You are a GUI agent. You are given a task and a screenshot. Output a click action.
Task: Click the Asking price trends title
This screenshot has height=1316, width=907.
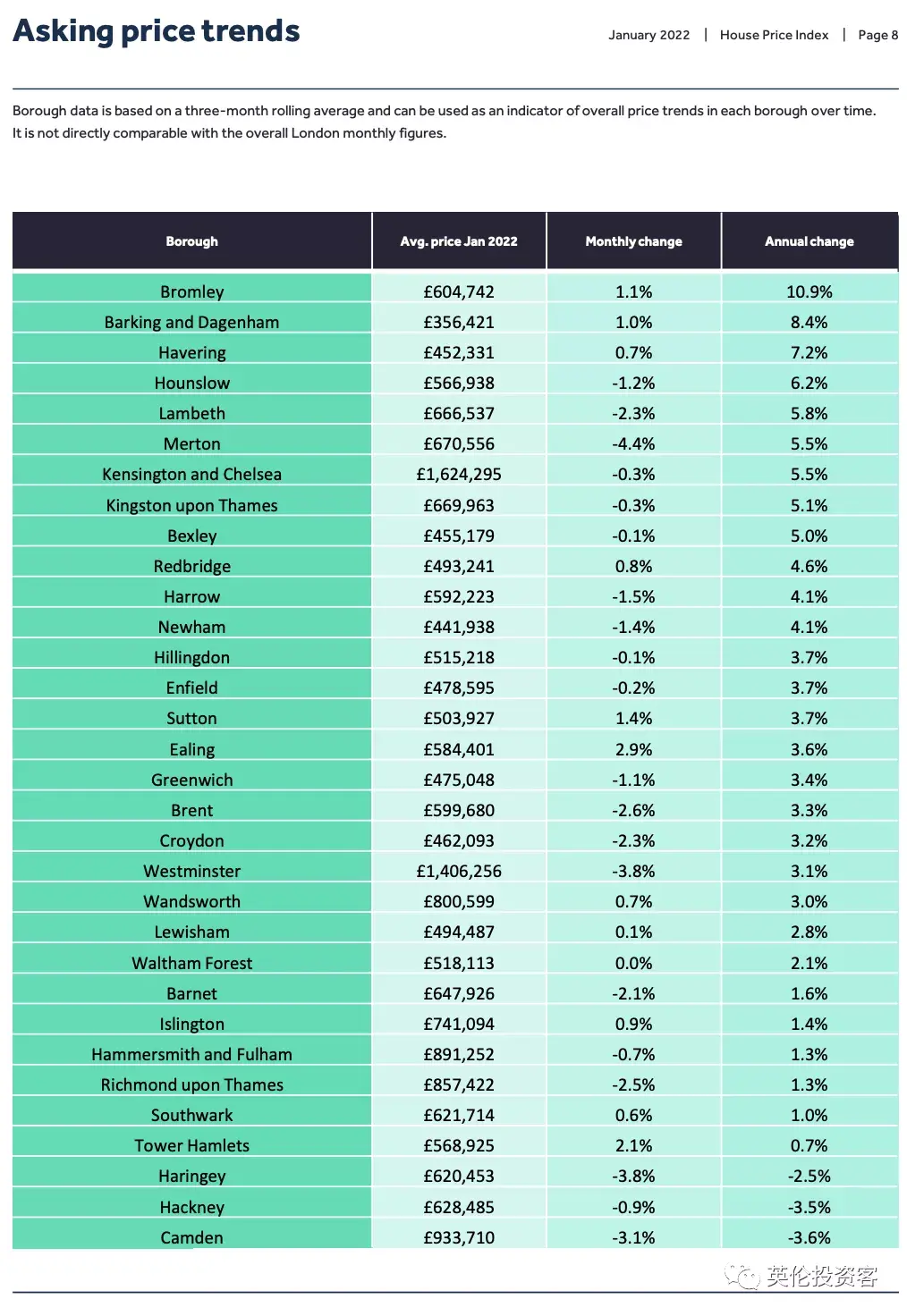pyautogui.click(x=157, y=31)
